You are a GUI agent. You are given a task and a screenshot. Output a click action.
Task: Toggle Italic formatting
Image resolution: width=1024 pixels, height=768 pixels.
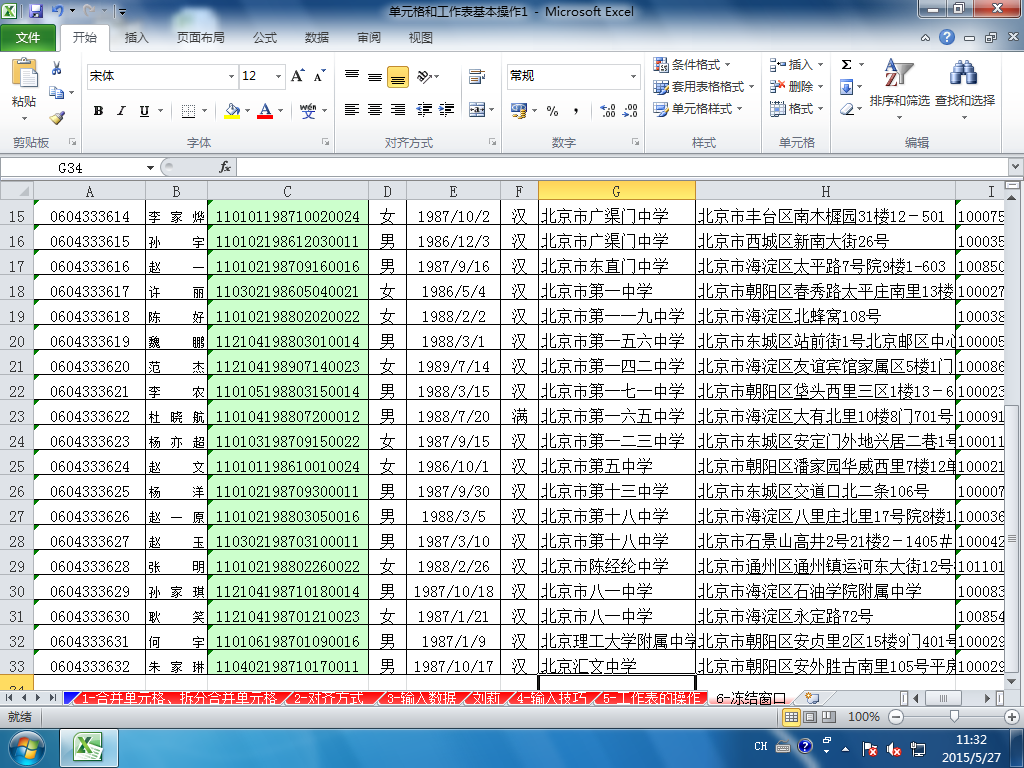(x=121, y=111)
